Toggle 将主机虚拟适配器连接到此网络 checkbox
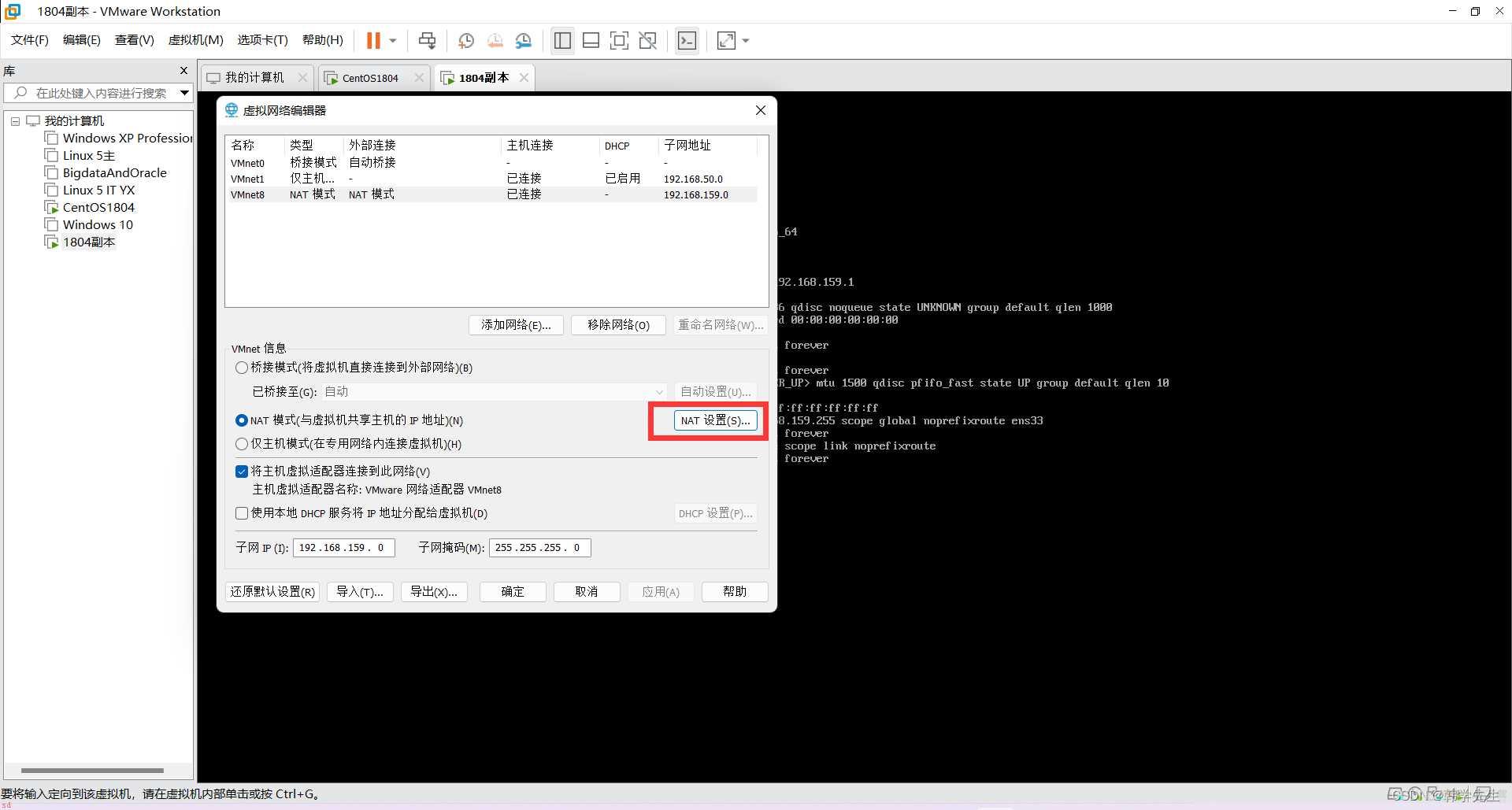Screen dimensions: 1512x810 click(x=242, y=472)
